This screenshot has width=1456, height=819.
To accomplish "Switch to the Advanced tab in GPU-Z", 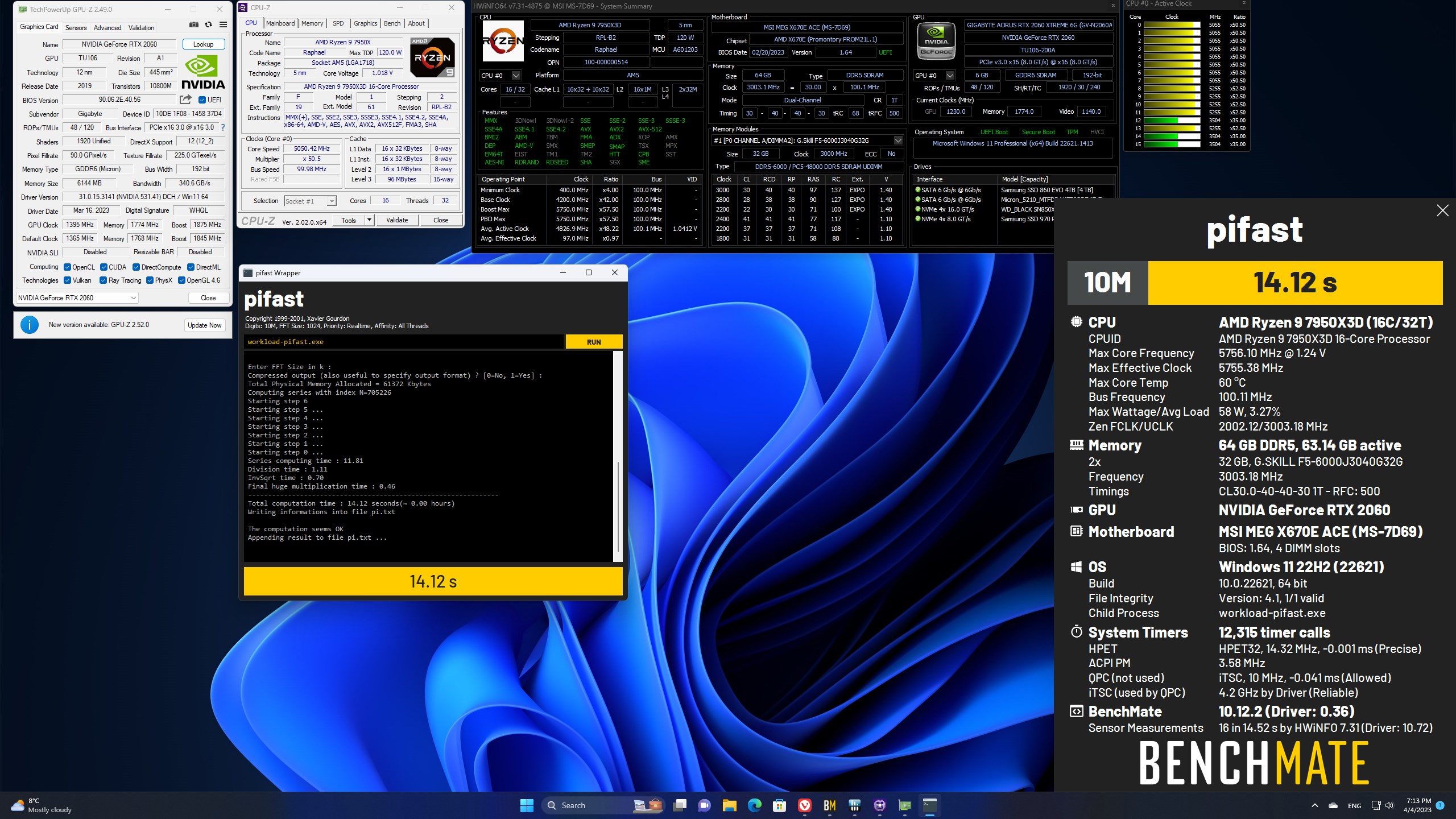I will coord(107,27).
